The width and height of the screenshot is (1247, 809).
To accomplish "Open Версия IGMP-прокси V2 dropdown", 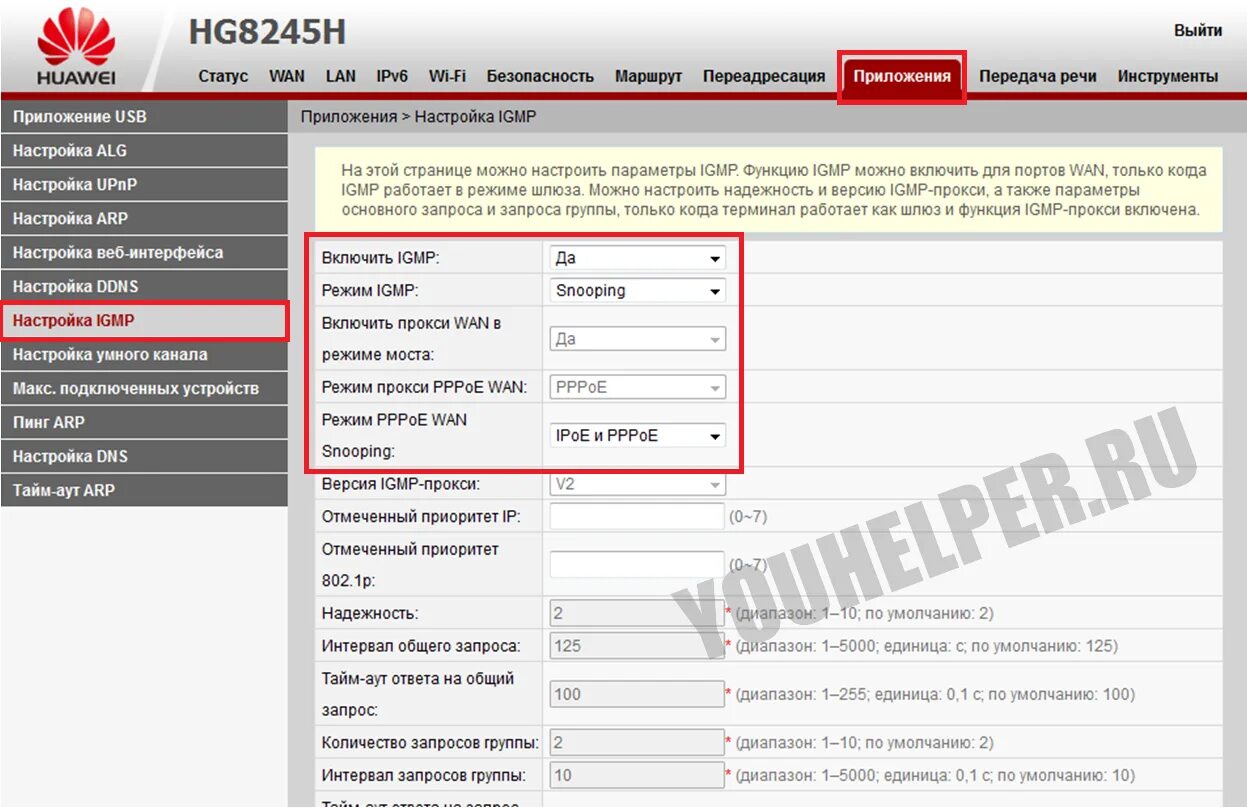I will pos(637,484).
